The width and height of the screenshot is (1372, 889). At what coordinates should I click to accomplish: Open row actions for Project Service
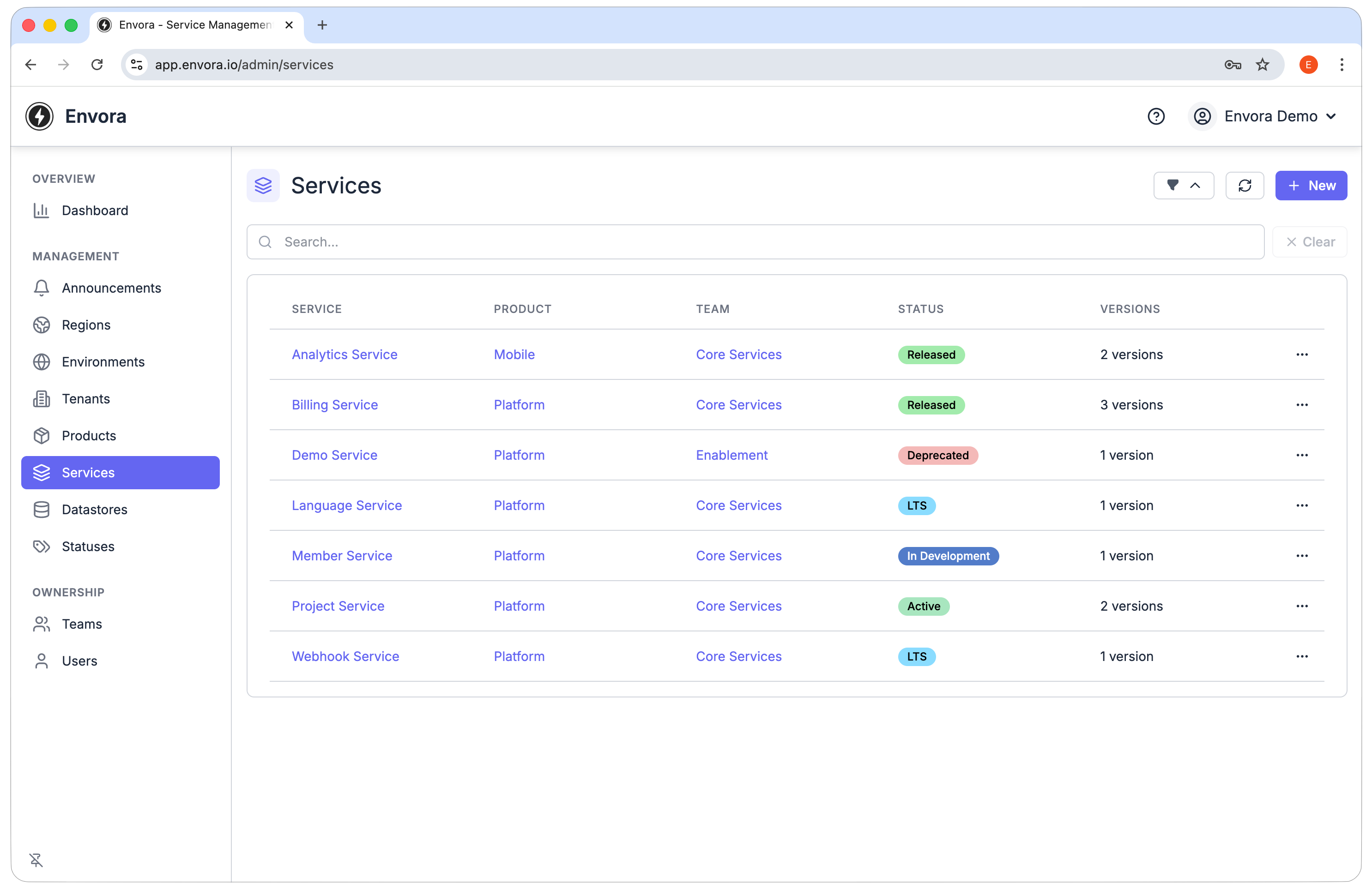pyautogui.click(x=1302, y=606)
